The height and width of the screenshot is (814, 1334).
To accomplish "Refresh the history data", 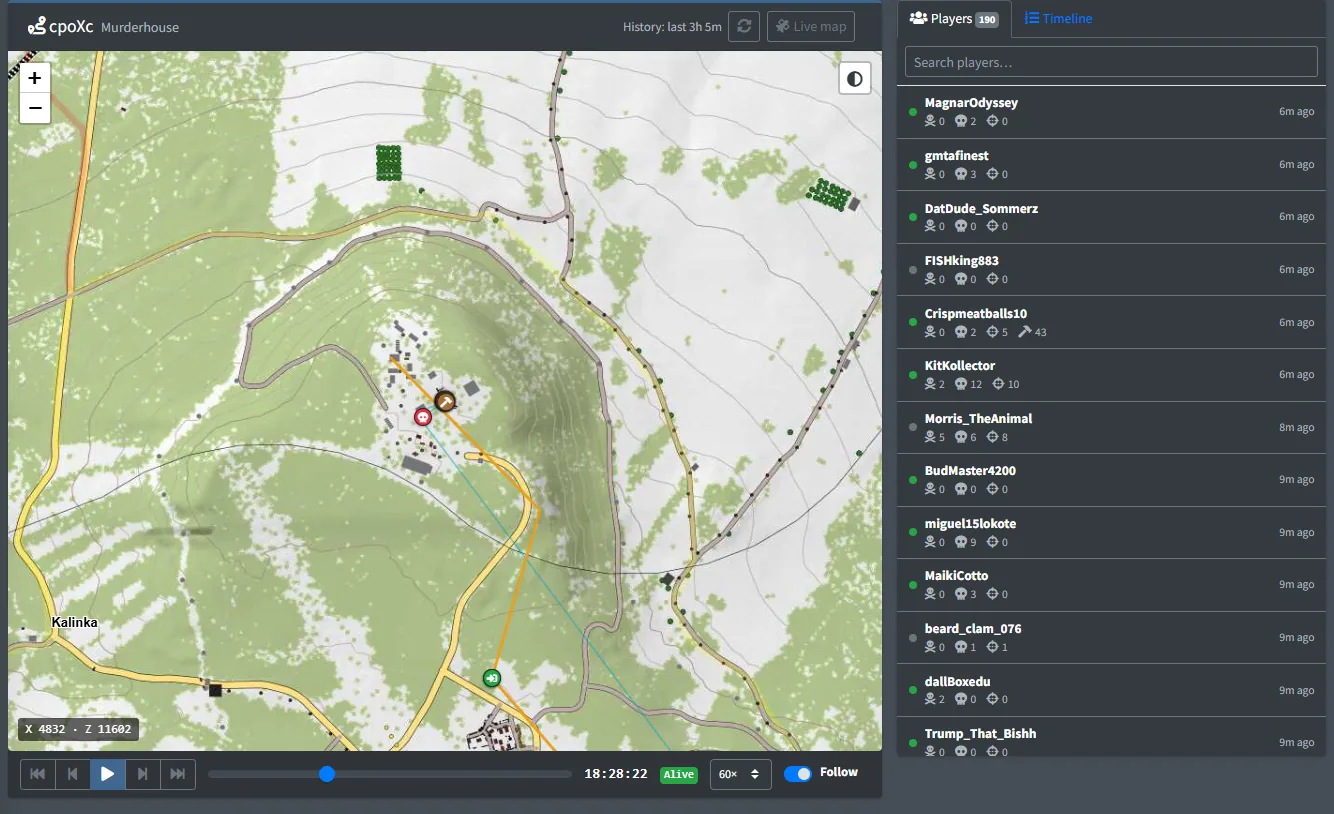I will click(744, 27).
